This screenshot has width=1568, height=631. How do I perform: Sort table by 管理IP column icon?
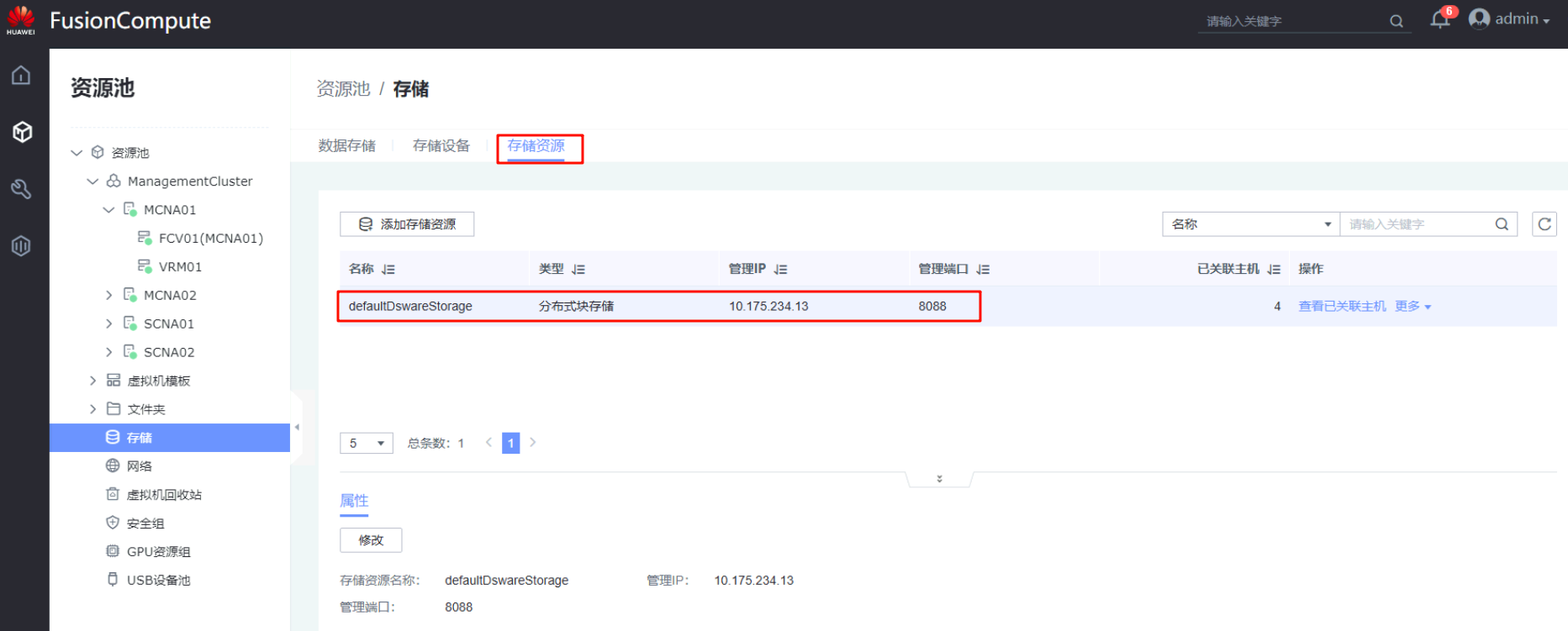[x=780, y=270]
